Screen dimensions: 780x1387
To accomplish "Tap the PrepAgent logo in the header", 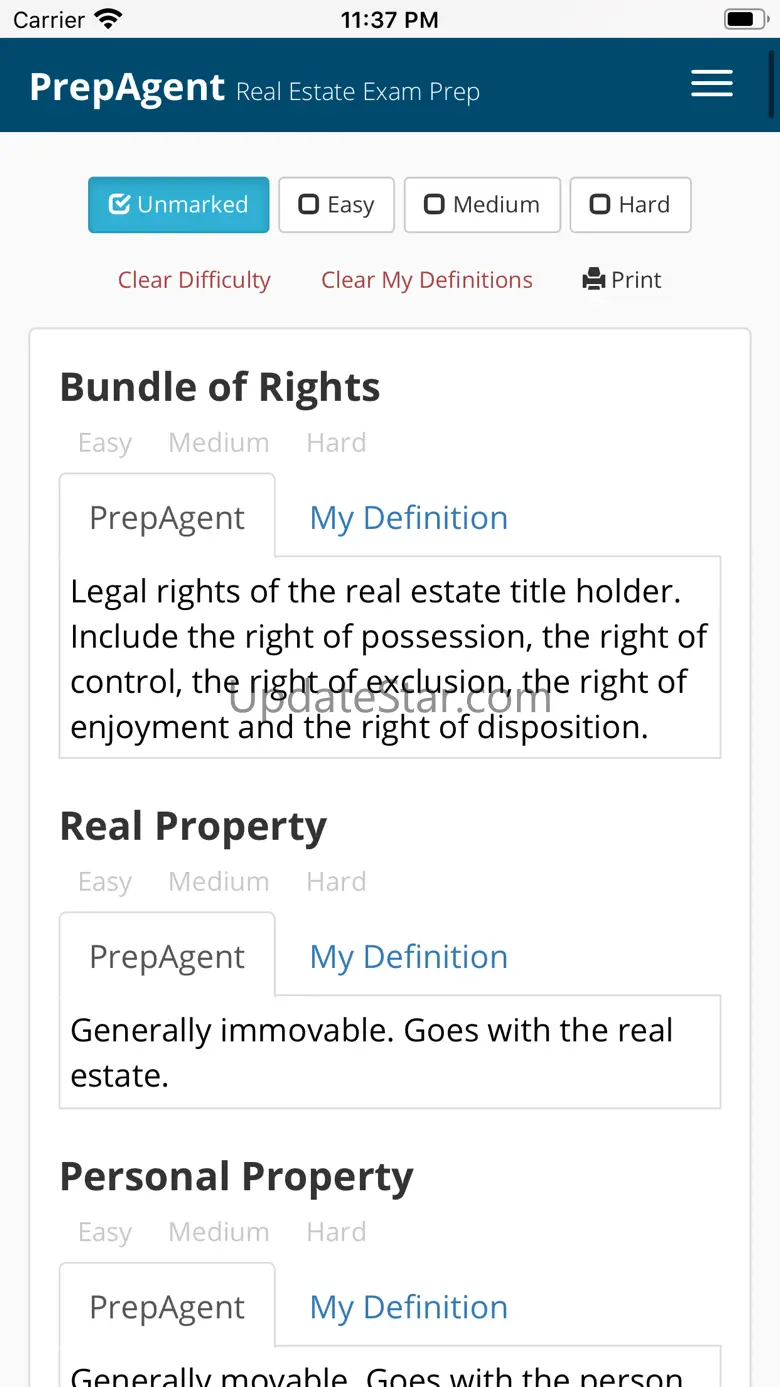I will (x=127, y=88).
